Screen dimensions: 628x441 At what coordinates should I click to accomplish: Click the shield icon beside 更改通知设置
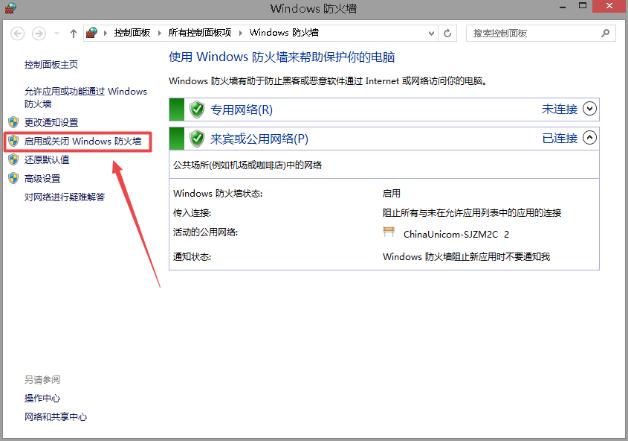[x=13, y=122]
